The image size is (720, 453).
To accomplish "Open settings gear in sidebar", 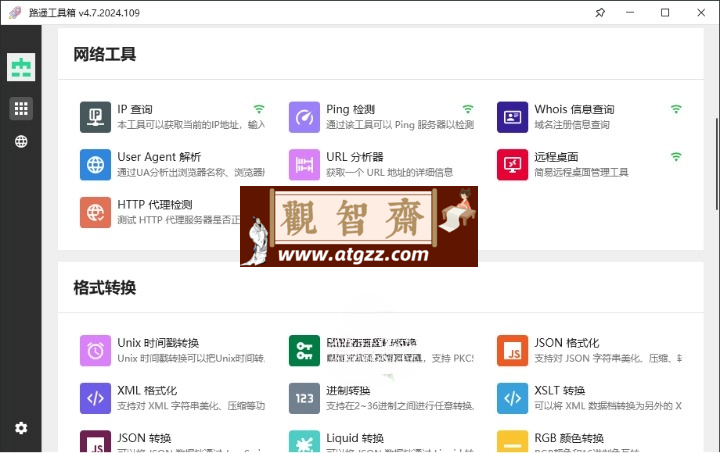I will (x=21, y=428).
